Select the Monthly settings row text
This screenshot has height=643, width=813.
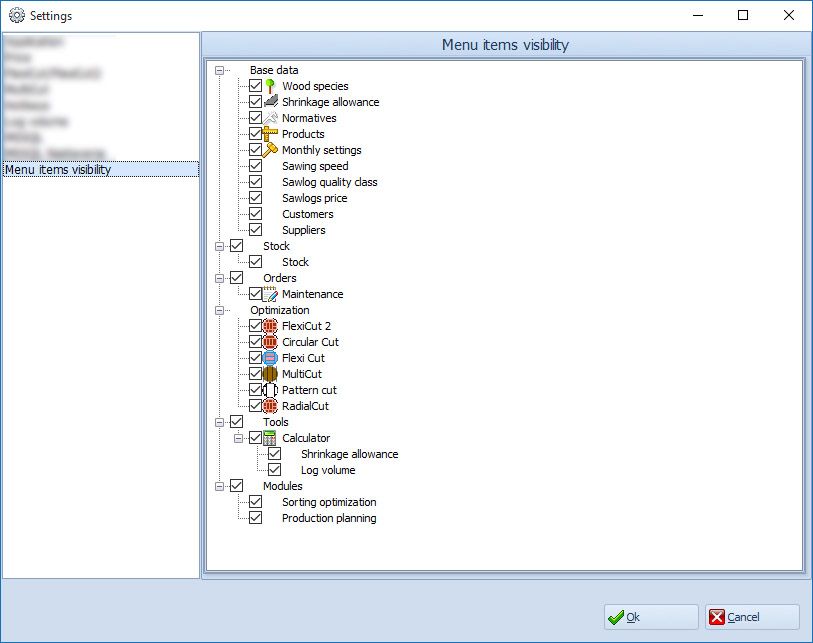point(321,150)
